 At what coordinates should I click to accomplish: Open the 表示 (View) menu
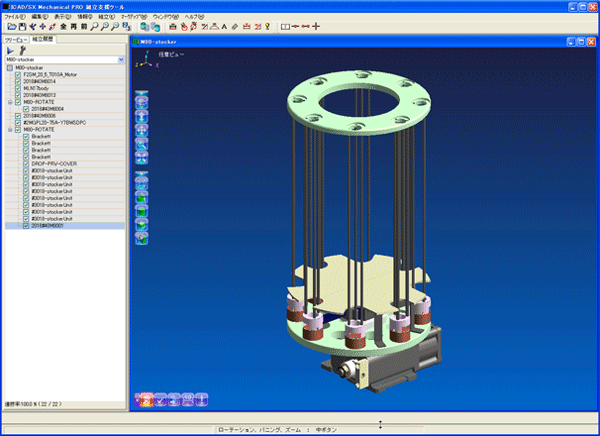click(x=63, y=16)
